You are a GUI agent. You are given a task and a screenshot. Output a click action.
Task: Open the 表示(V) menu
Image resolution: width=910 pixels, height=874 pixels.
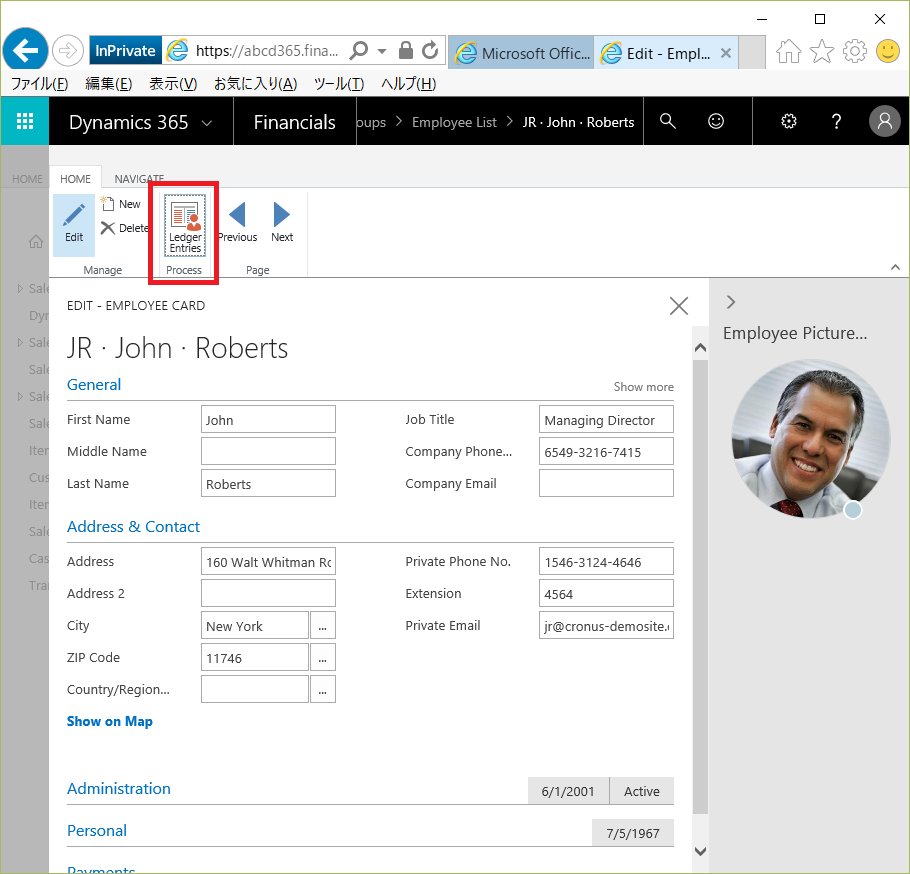point(173,84)
